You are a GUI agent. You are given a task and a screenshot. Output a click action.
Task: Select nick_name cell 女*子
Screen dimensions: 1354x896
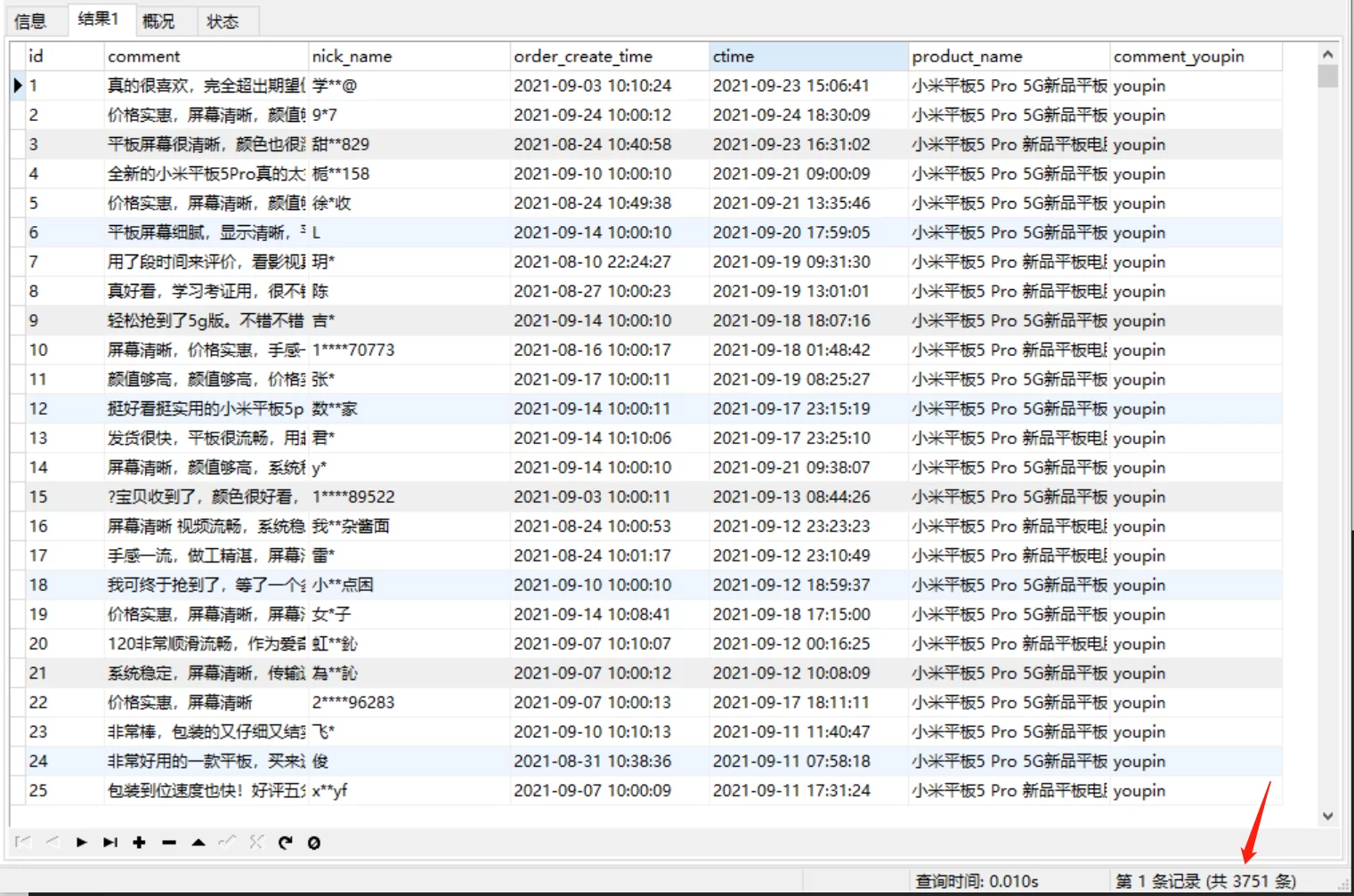point(409,614)
